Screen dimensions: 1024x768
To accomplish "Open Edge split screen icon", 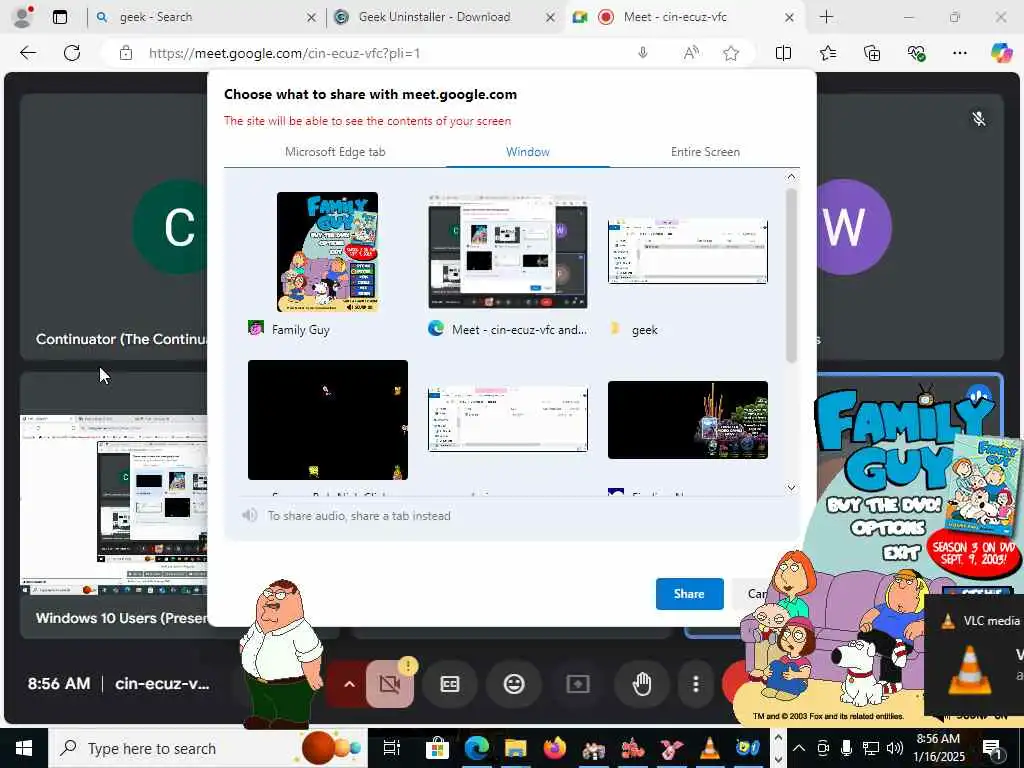I will 783,53.
